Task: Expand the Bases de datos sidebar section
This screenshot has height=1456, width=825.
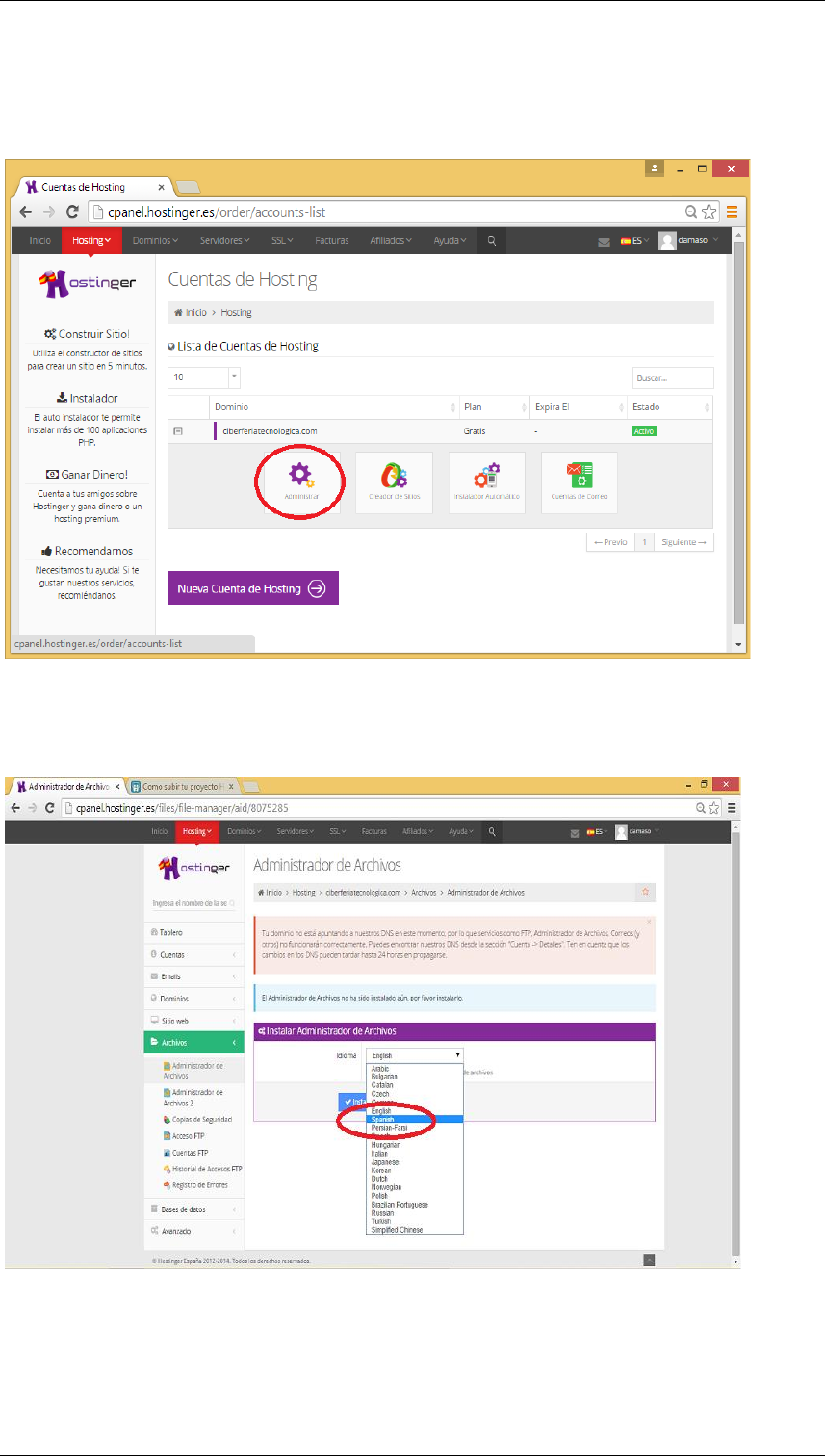Action: (193, 1209)
